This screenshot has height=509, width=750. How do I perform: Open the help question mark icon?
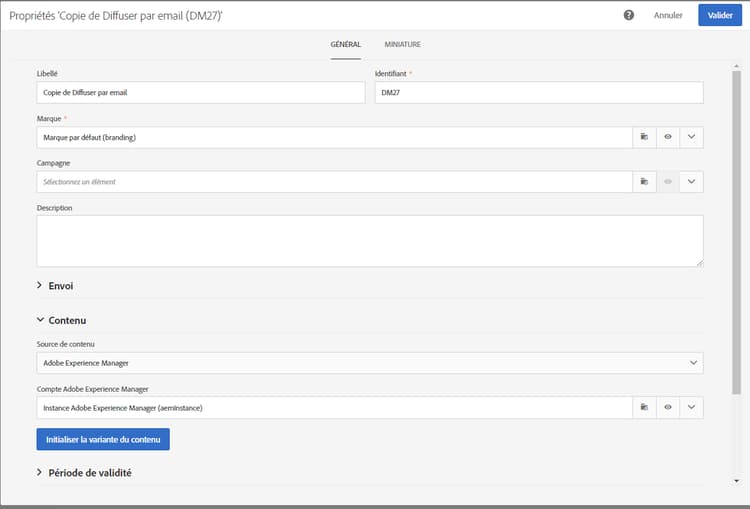(629, 15)
